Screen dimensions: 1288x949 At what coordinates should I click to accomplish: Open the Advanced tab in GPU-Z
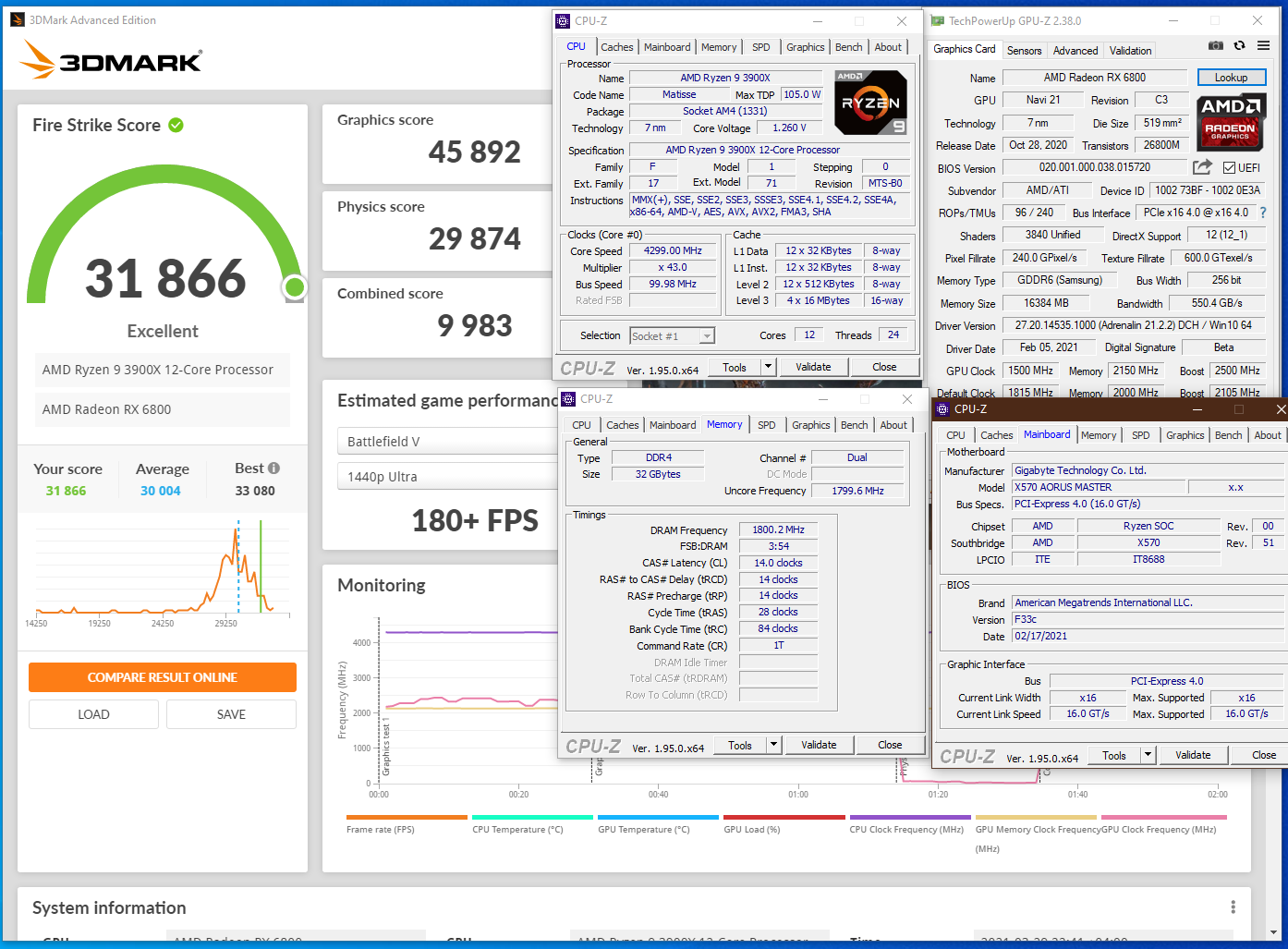click(1075, 51)
